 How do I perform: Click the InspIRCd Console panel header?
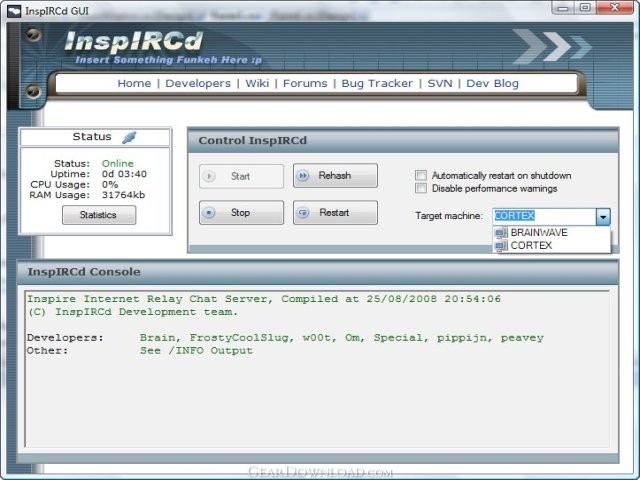click(x=318, y=272)
